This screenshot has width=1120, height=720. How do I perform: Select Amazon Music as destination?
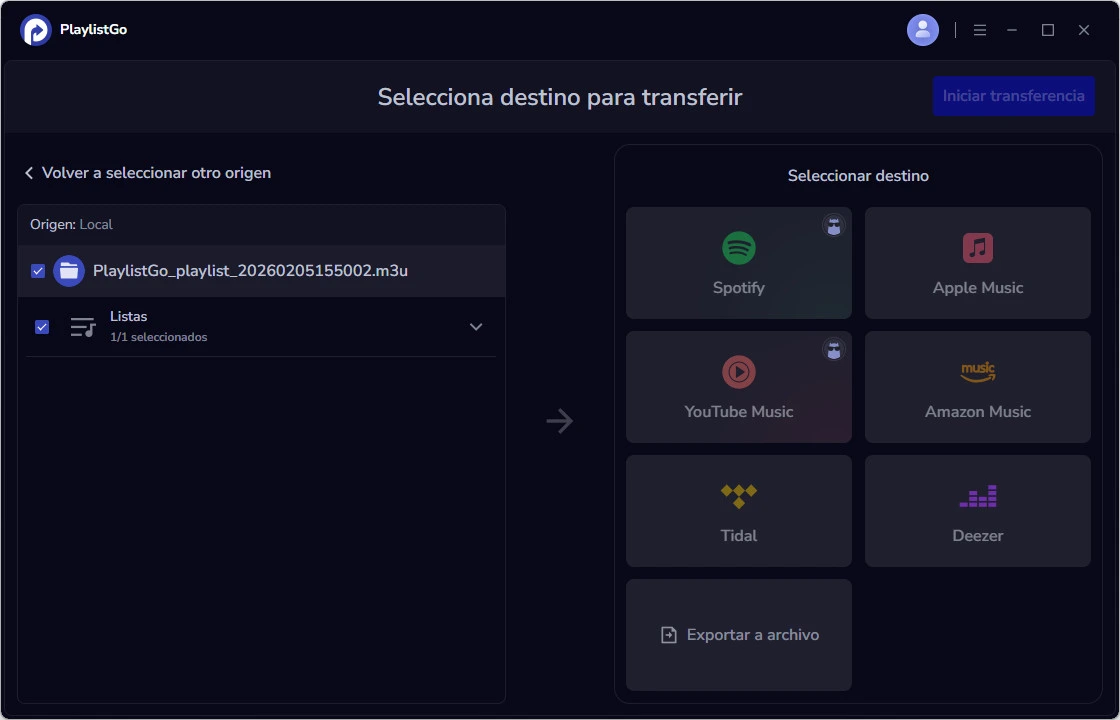pos(977,387)
